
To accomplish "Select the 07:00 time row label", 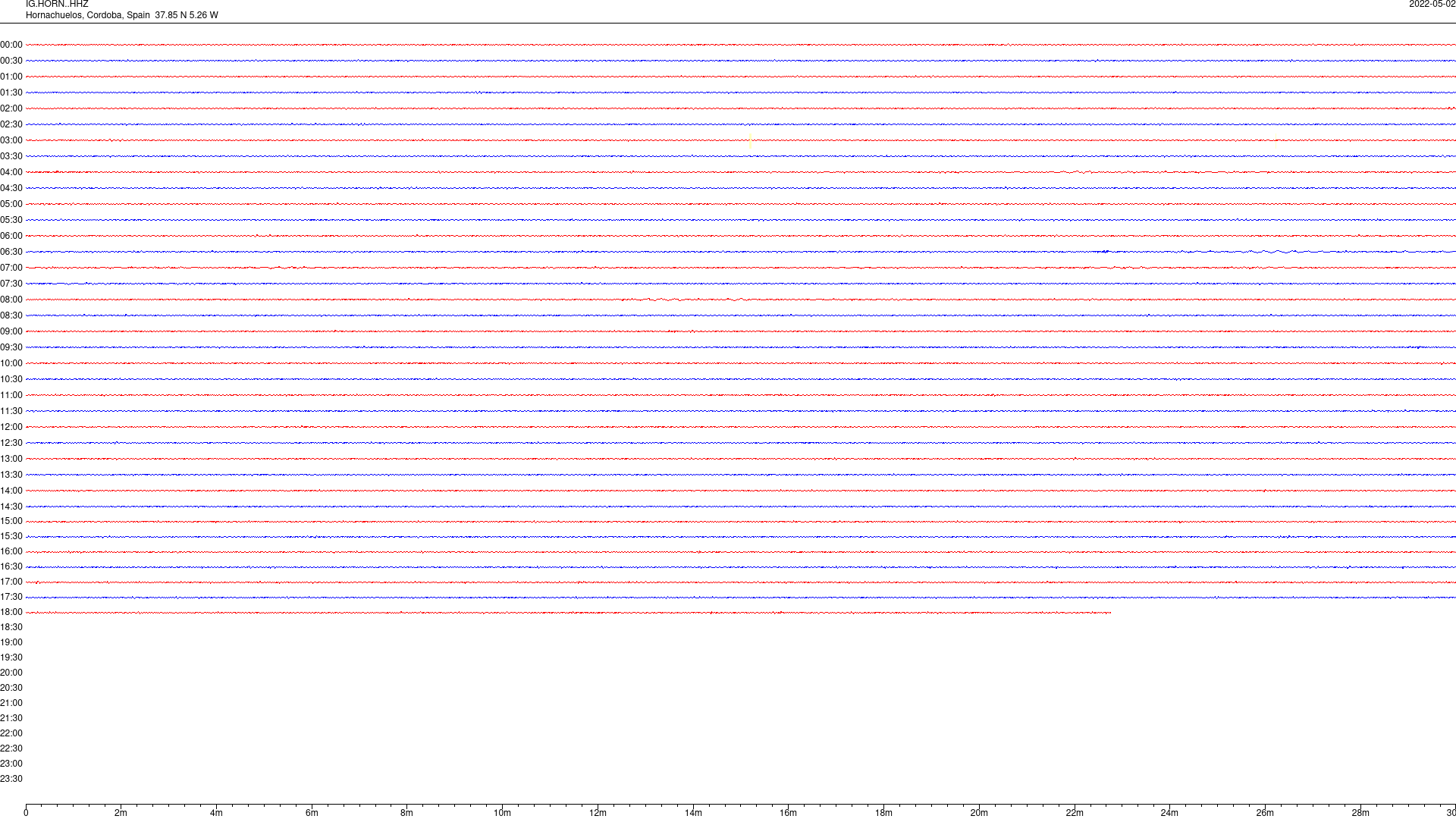I will point(11,268).
